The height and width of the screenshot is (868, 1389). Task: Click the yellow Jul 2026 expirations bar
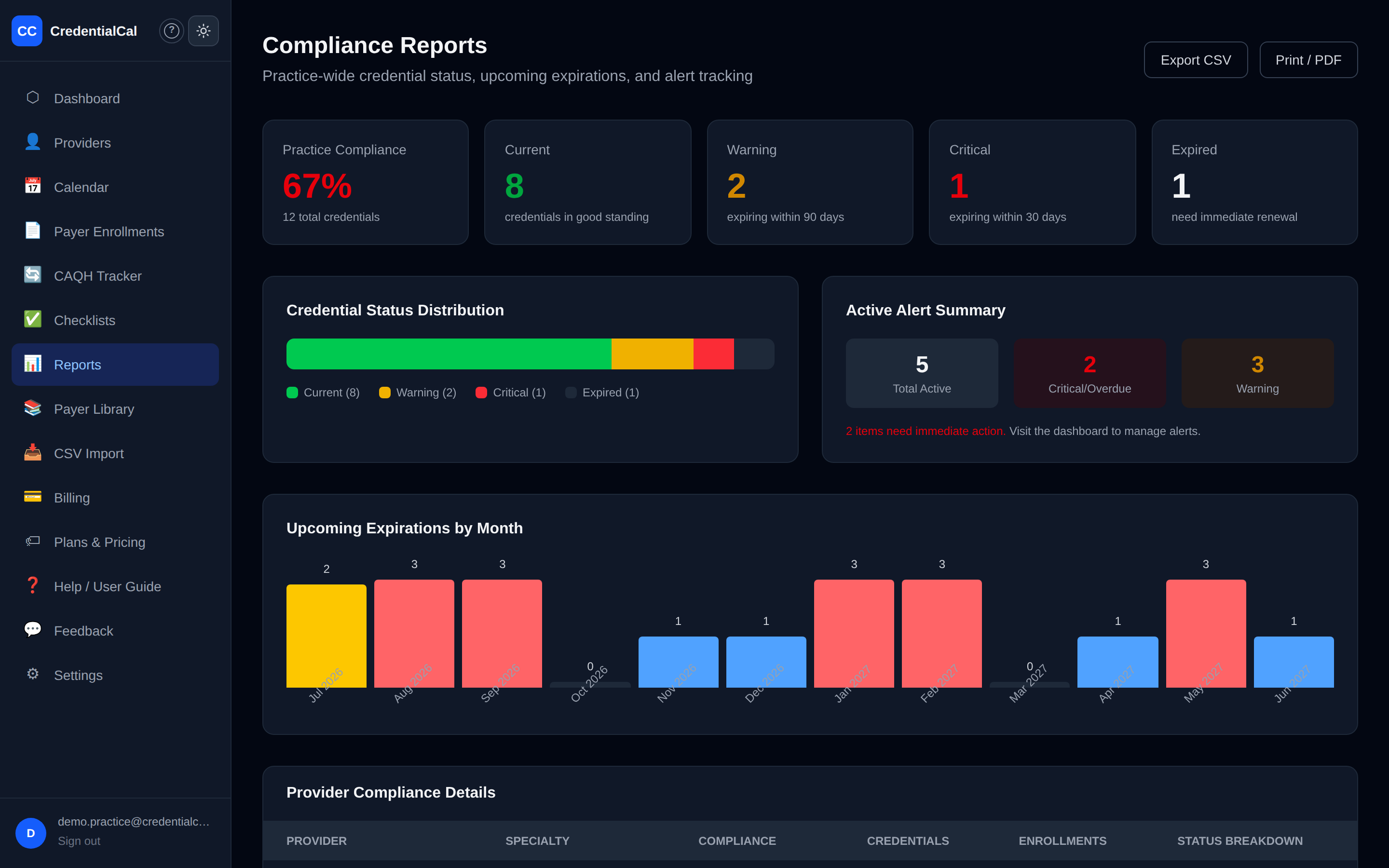pos(327,636)
